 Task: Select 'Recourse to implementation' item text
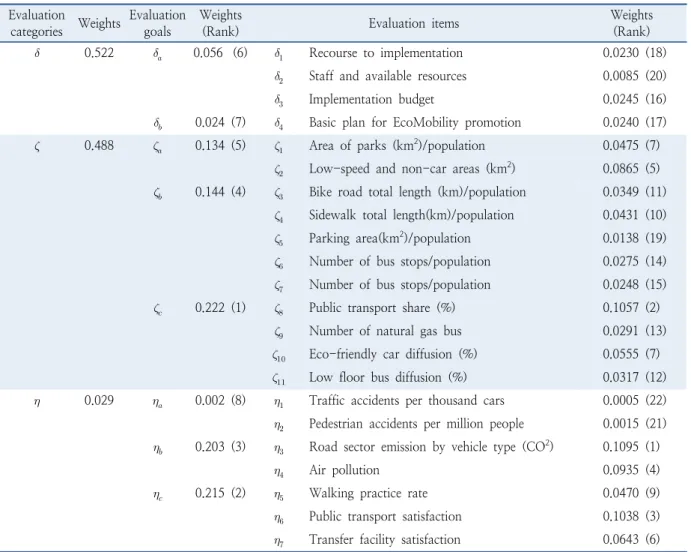(386, 53)
